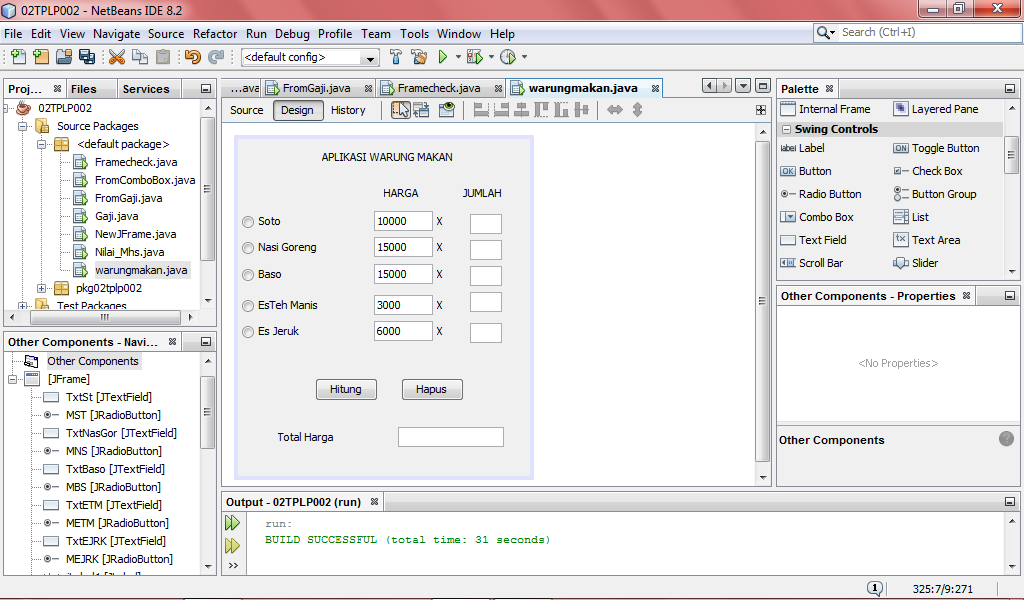
Task: Show opened documents list dropdown
Action: tap(743, 86)
